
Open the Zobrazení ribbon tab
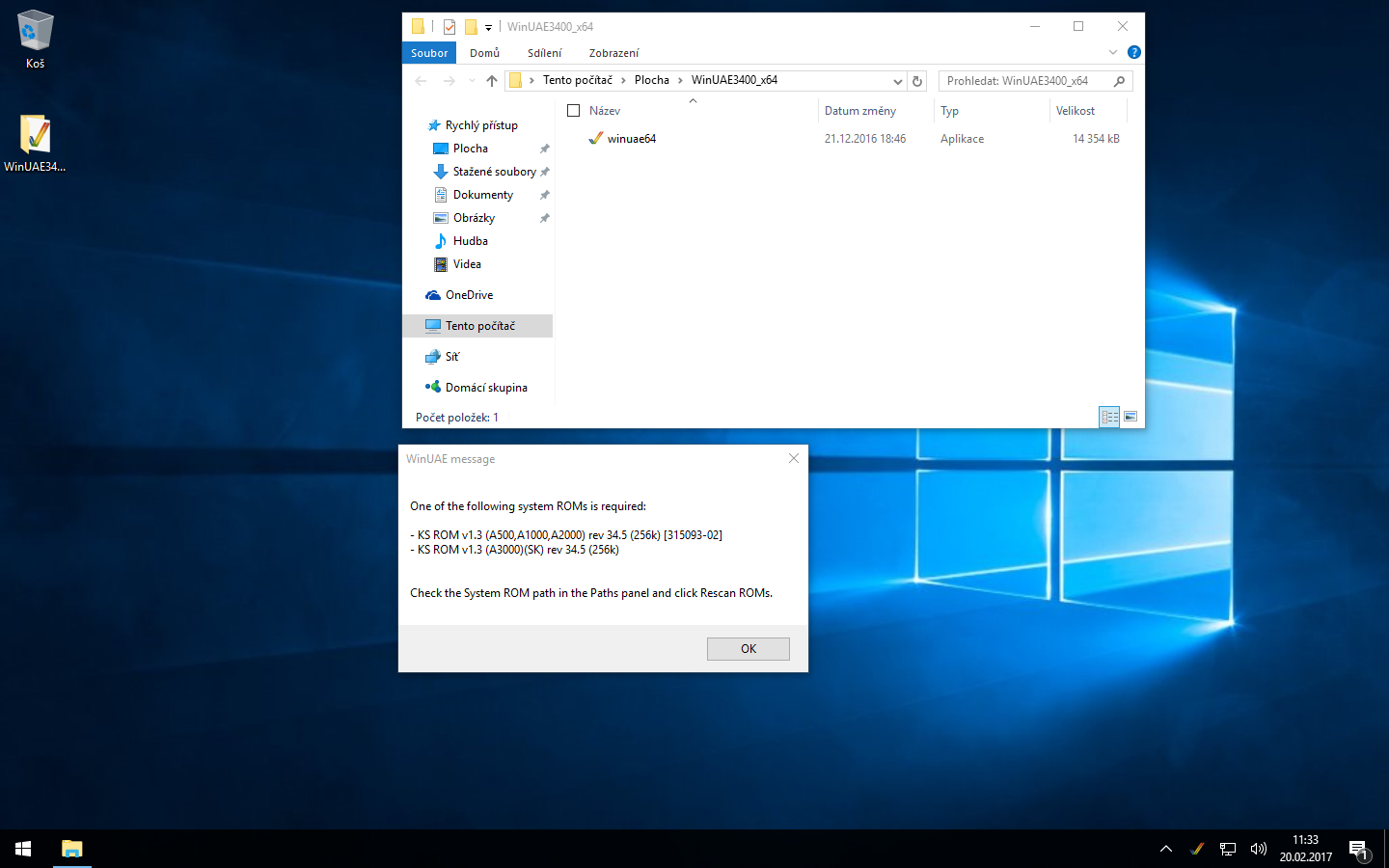pos(613,53)
